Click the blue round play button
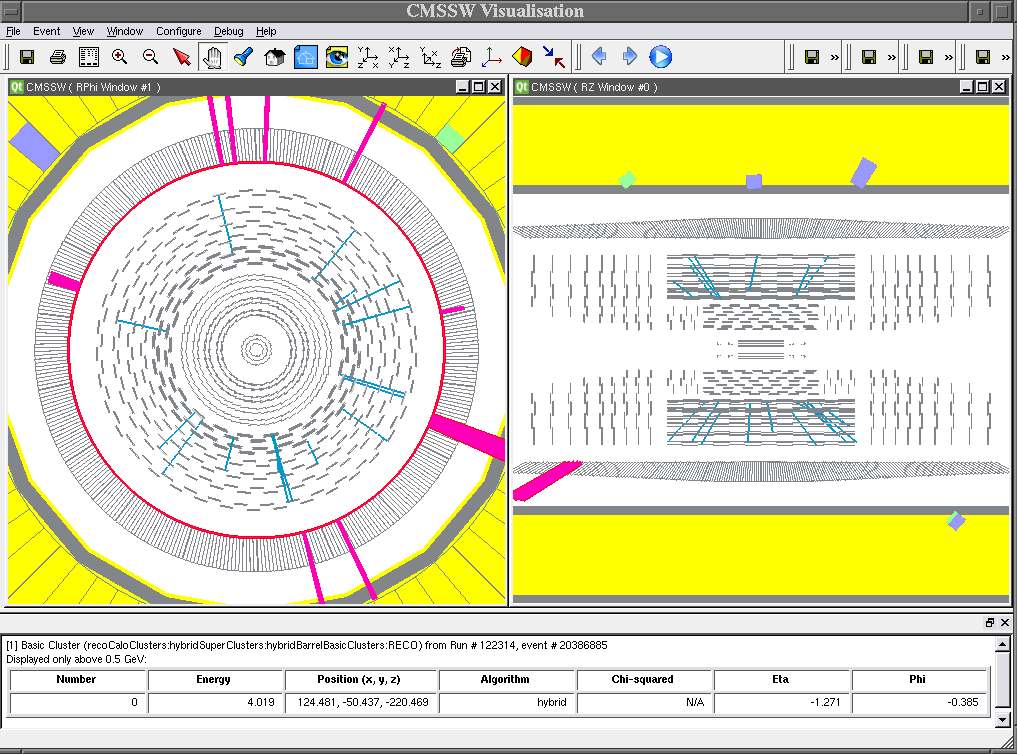Viewport: 1017px width, 754px height. click(660, 56)
